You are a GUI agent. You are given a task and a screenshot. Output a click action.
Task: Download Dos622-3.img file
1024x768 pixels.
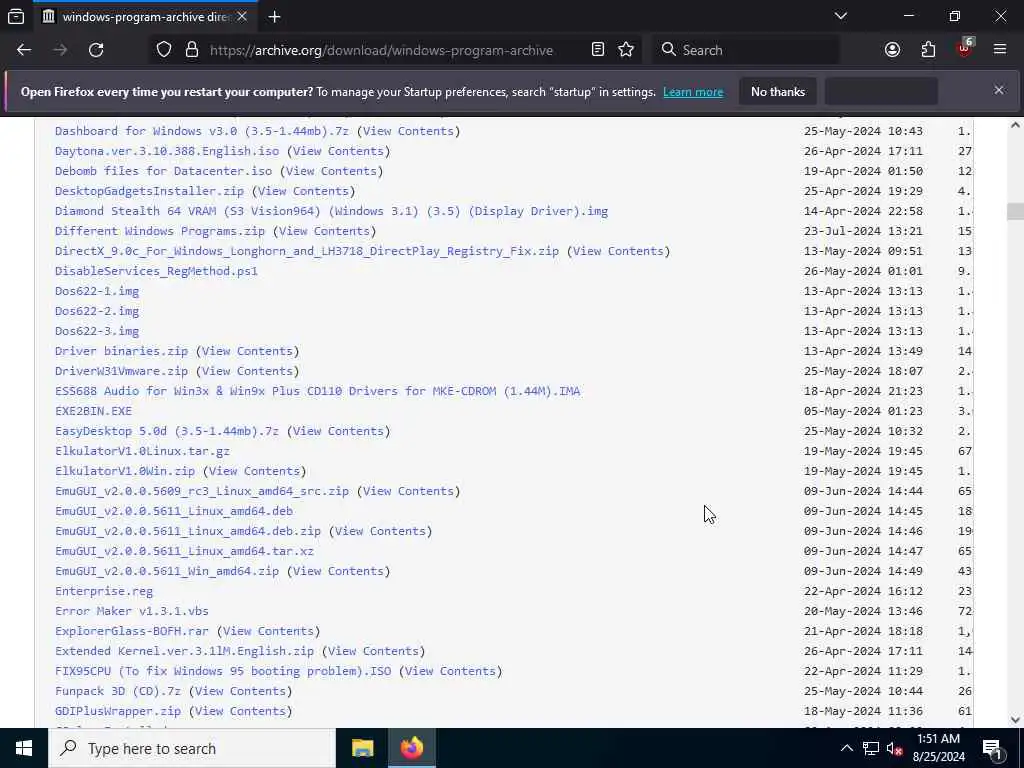97,331
